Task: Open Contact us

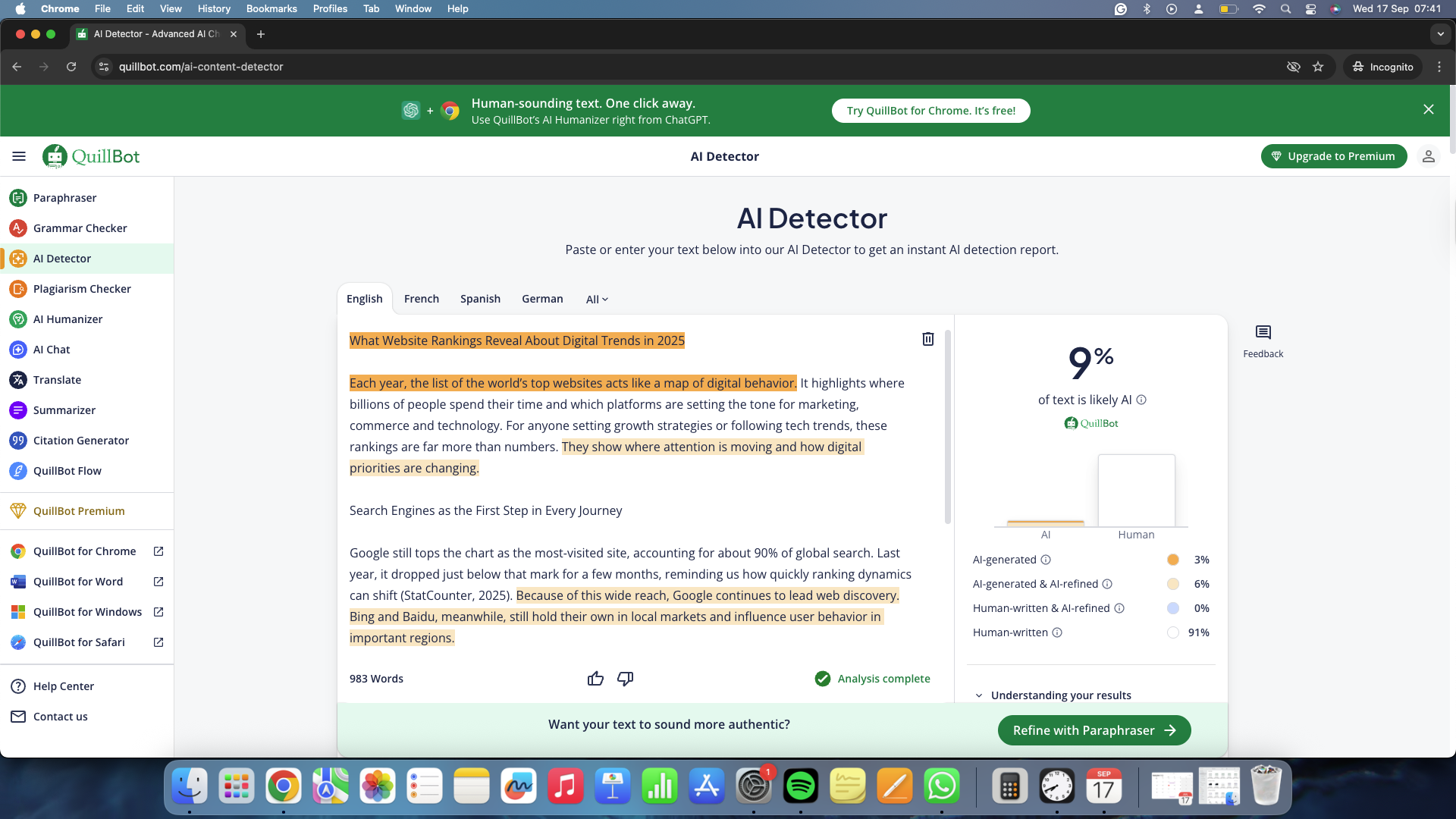Action: click(86, 717)
